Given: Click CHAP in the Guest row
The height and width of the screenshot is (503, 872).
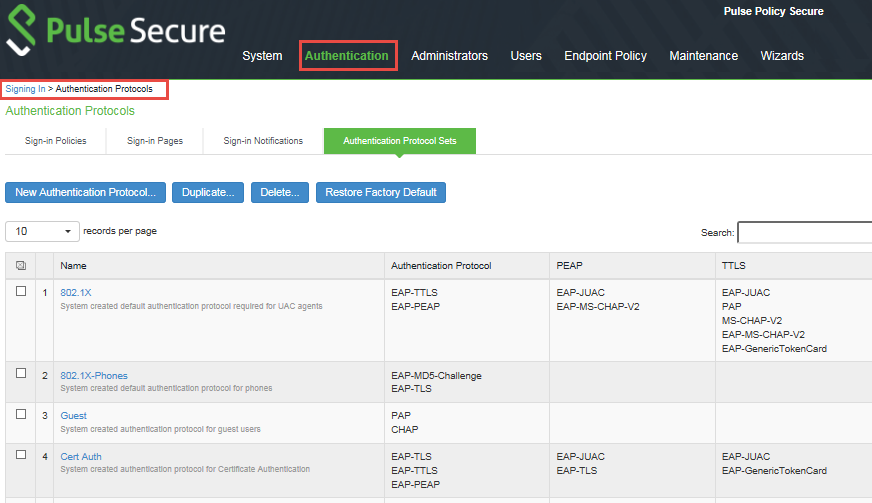Looking at the screenshot, I should click(x=404, y=430).
